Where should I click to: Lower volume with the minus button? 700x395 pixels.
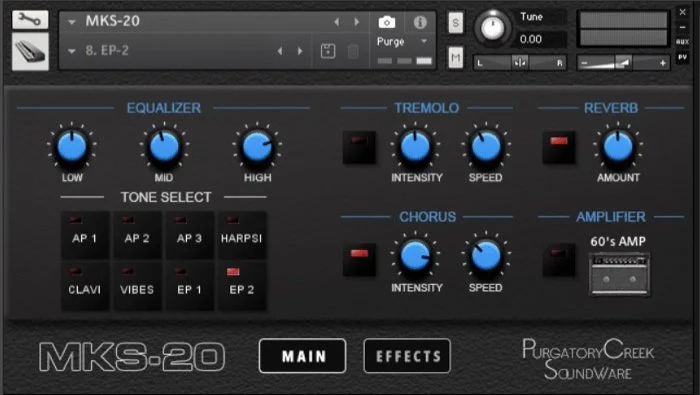583,63
